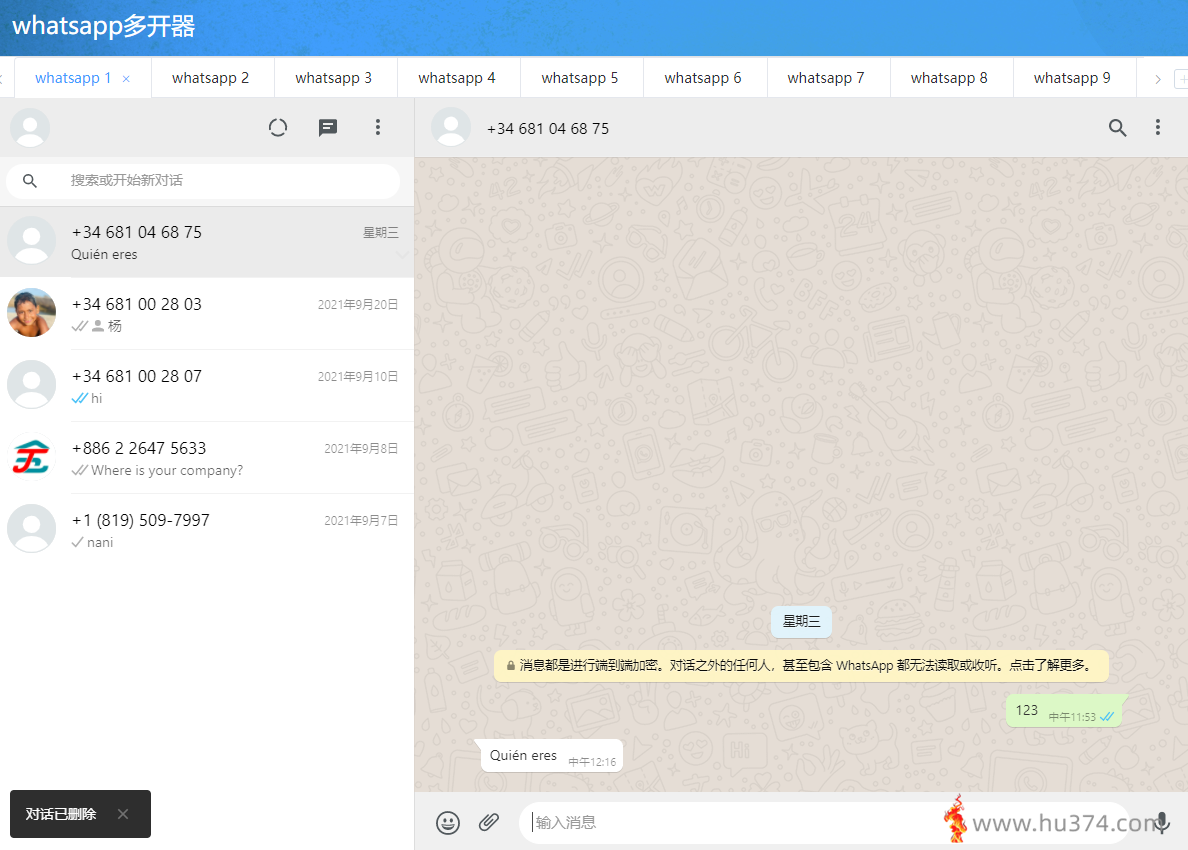This screenshot has width=1188, height=850.
Task: Close the whatsapp 1 tab
Action: 126,79
